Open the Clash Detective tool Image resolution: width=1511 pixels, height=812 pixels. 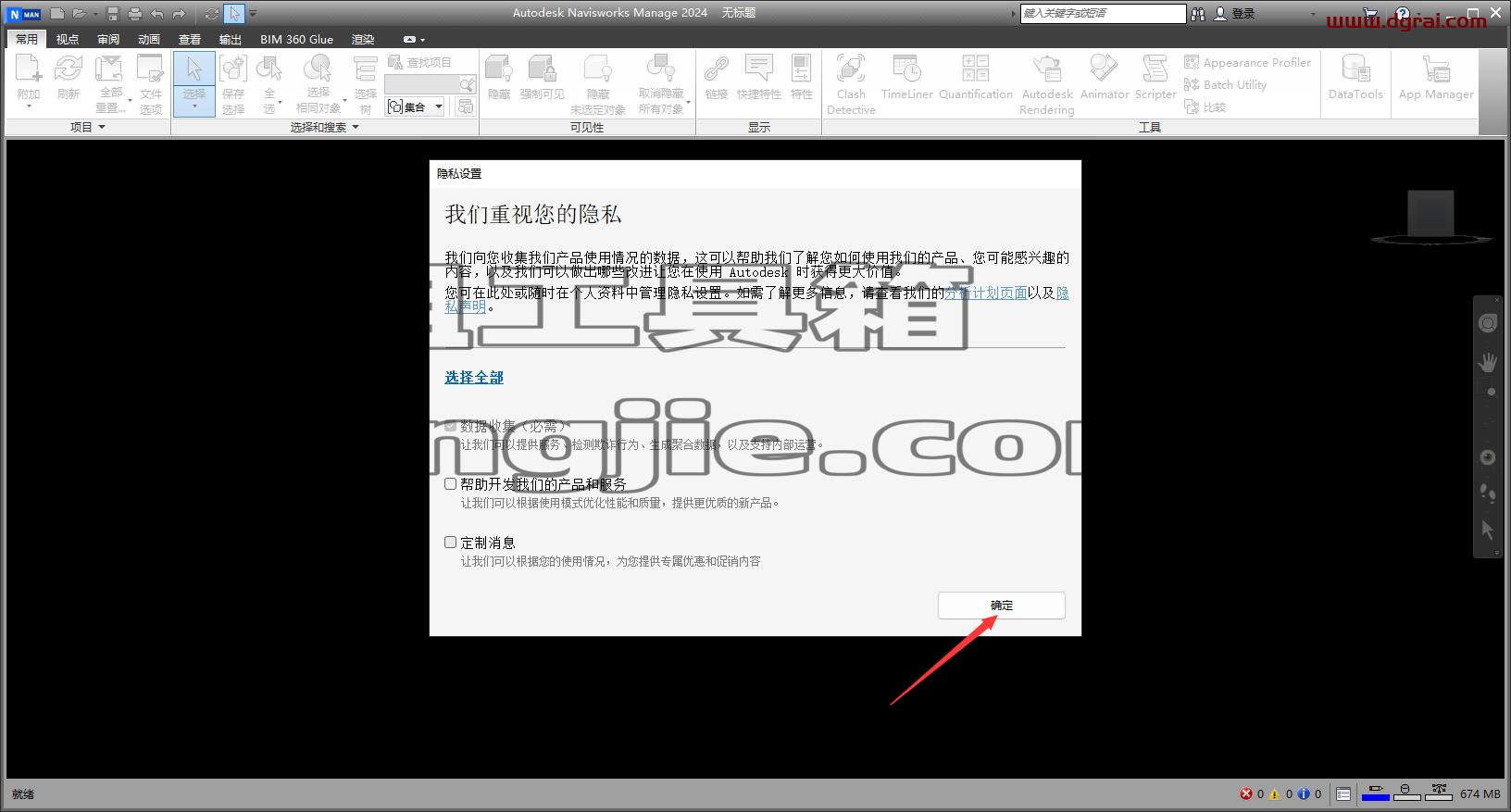point(851,83)
